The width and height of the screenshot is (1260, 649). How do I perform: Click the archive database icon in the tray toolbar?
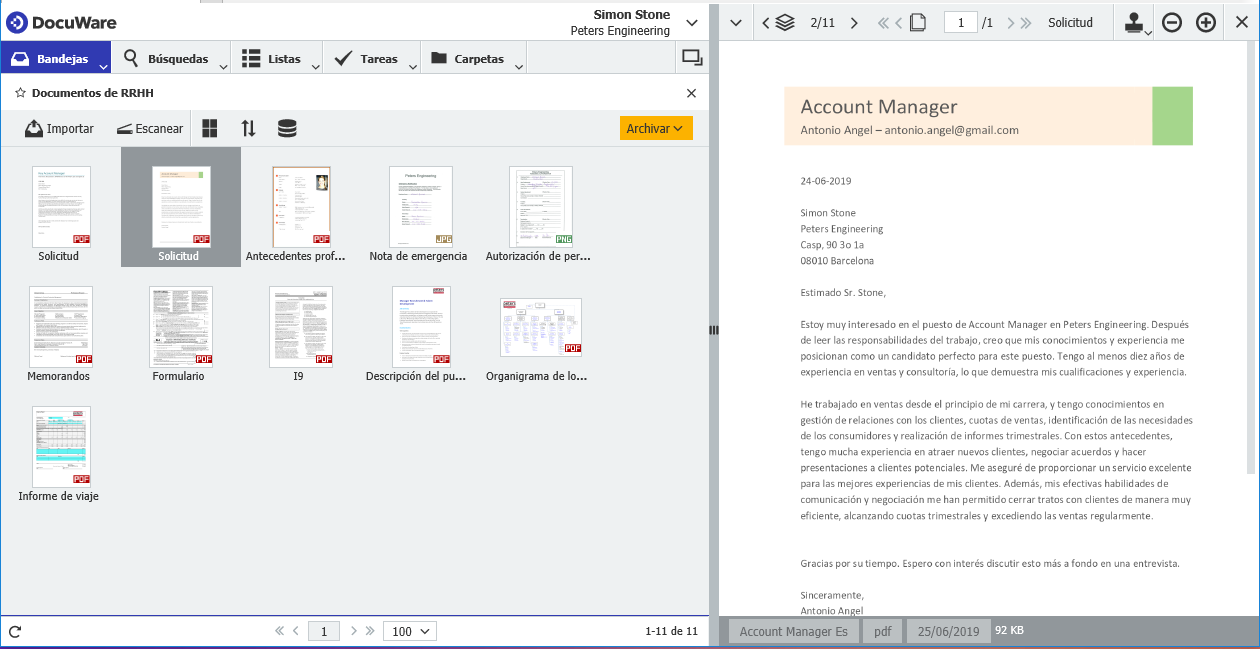tap(287, 127)
